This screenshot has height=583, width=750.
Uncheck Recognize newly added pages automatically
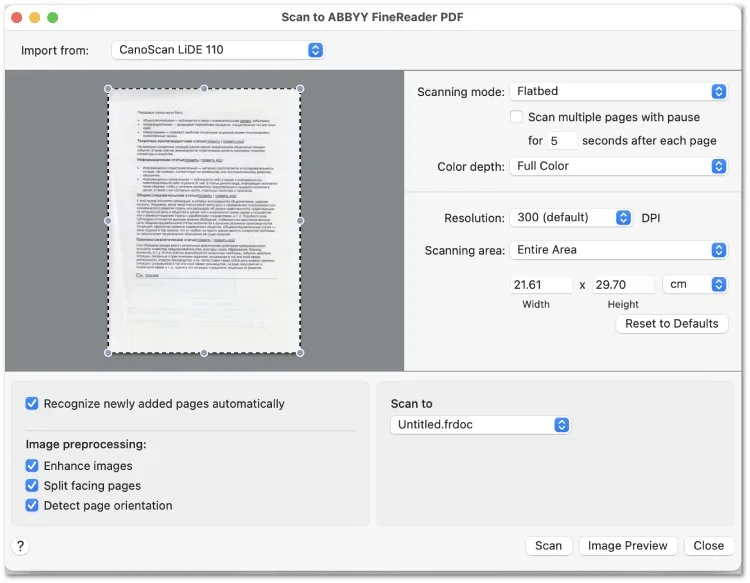coord(32,404)
